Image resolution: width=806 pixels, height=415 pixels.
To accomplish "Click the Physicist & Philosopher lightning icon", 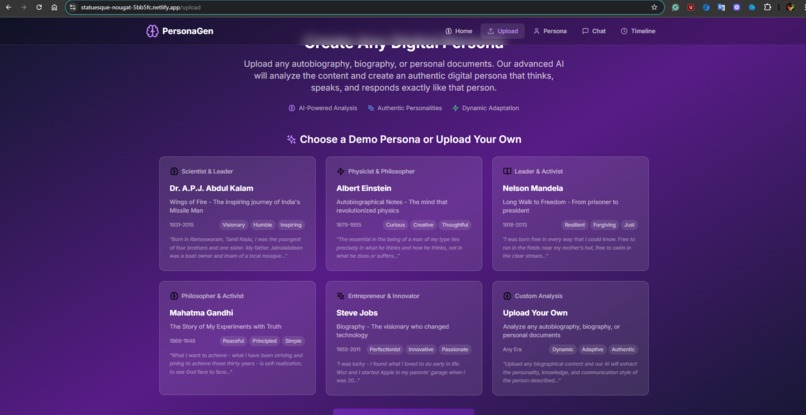I will click(x=340, y=171).
